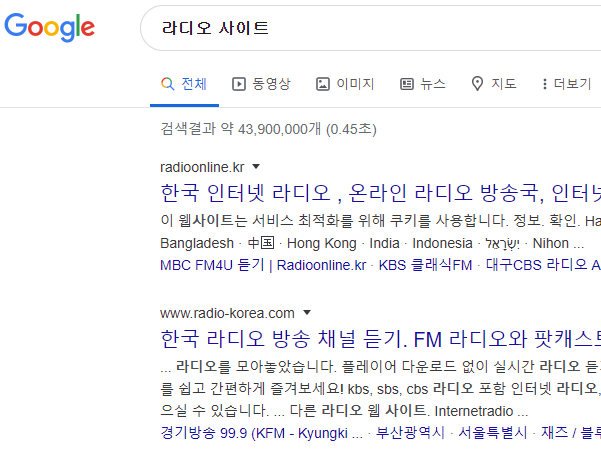Open the 한국 라디오 방송 채널 듣기 result
The height and width of the screenshot is (451, 601).
pos(381,339)
